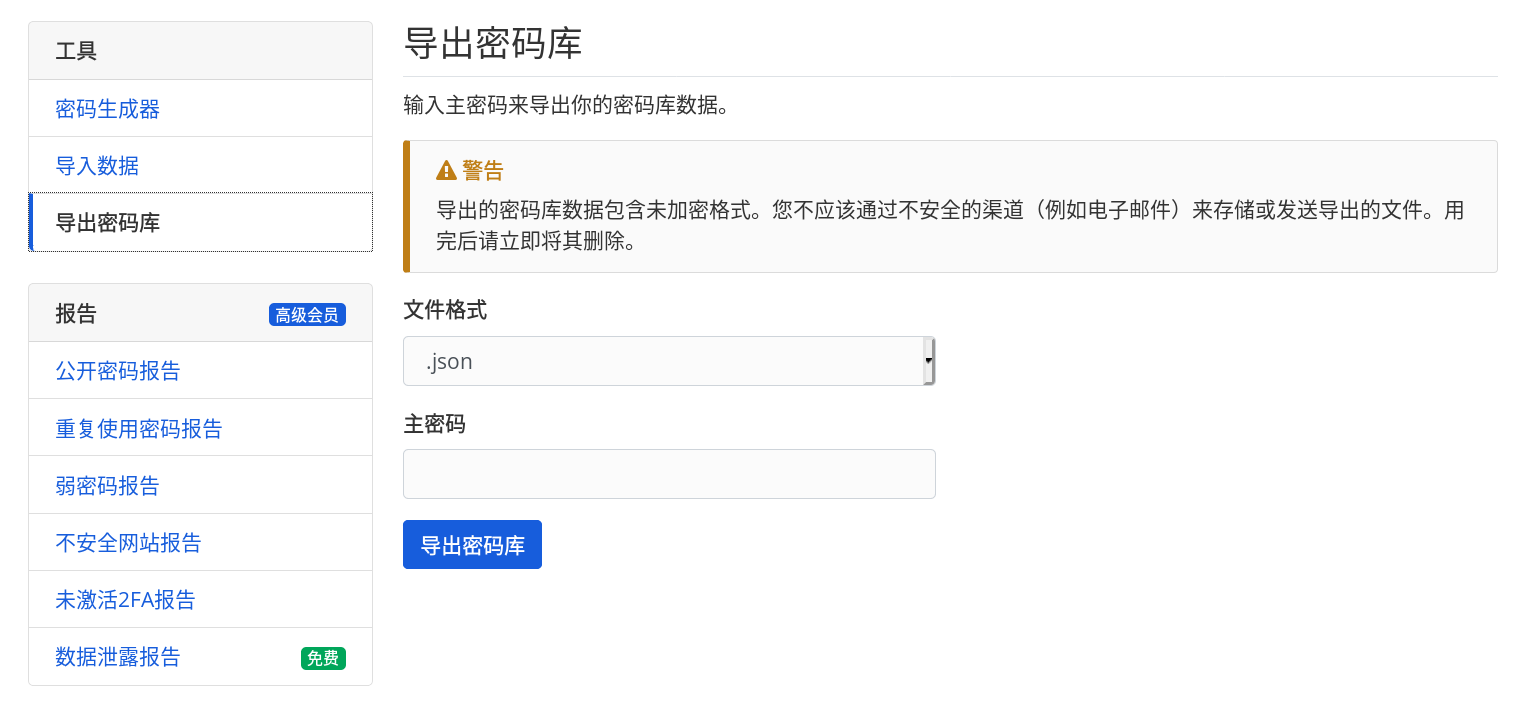Click the orange 警告 title text
Screen dimensions: 1535x714
tap(483, 171)
